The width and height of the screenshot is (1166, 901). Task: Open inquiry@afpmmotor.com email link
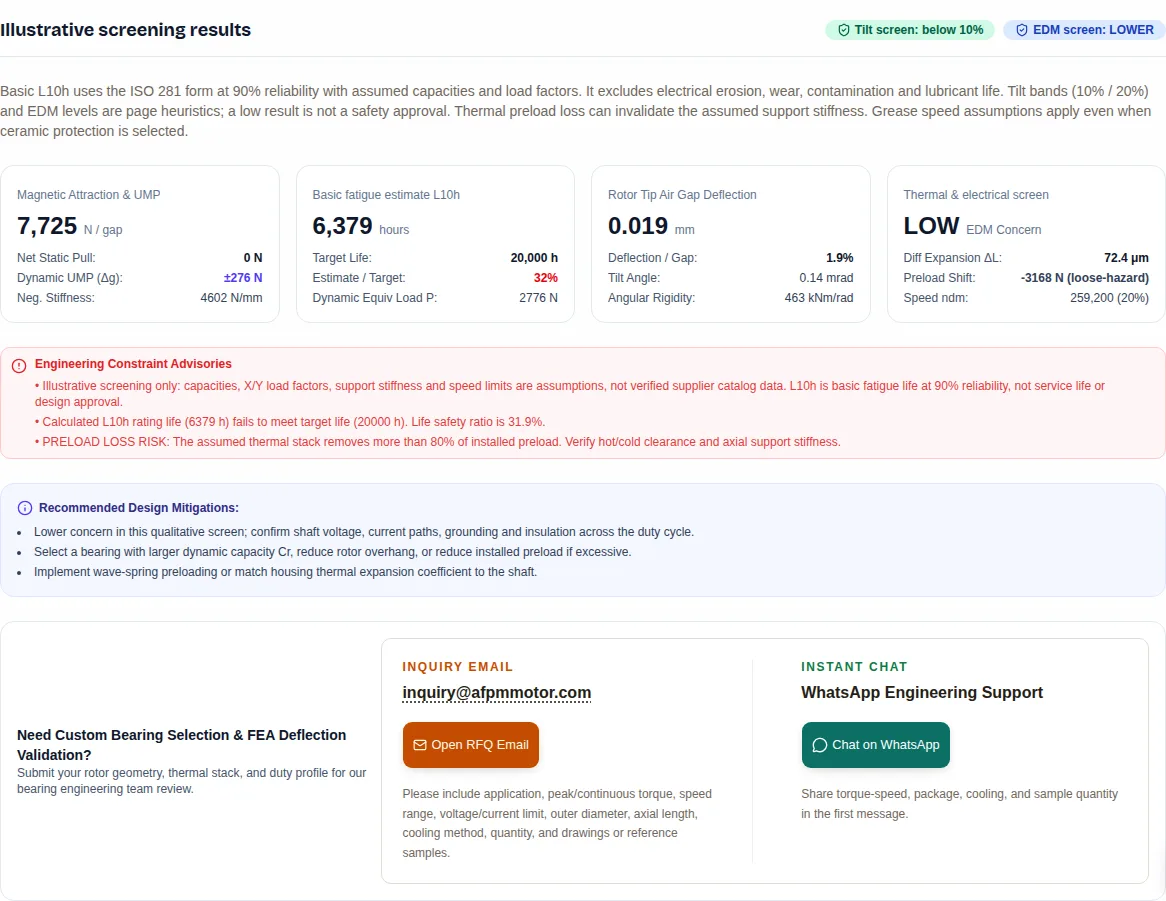497,693
